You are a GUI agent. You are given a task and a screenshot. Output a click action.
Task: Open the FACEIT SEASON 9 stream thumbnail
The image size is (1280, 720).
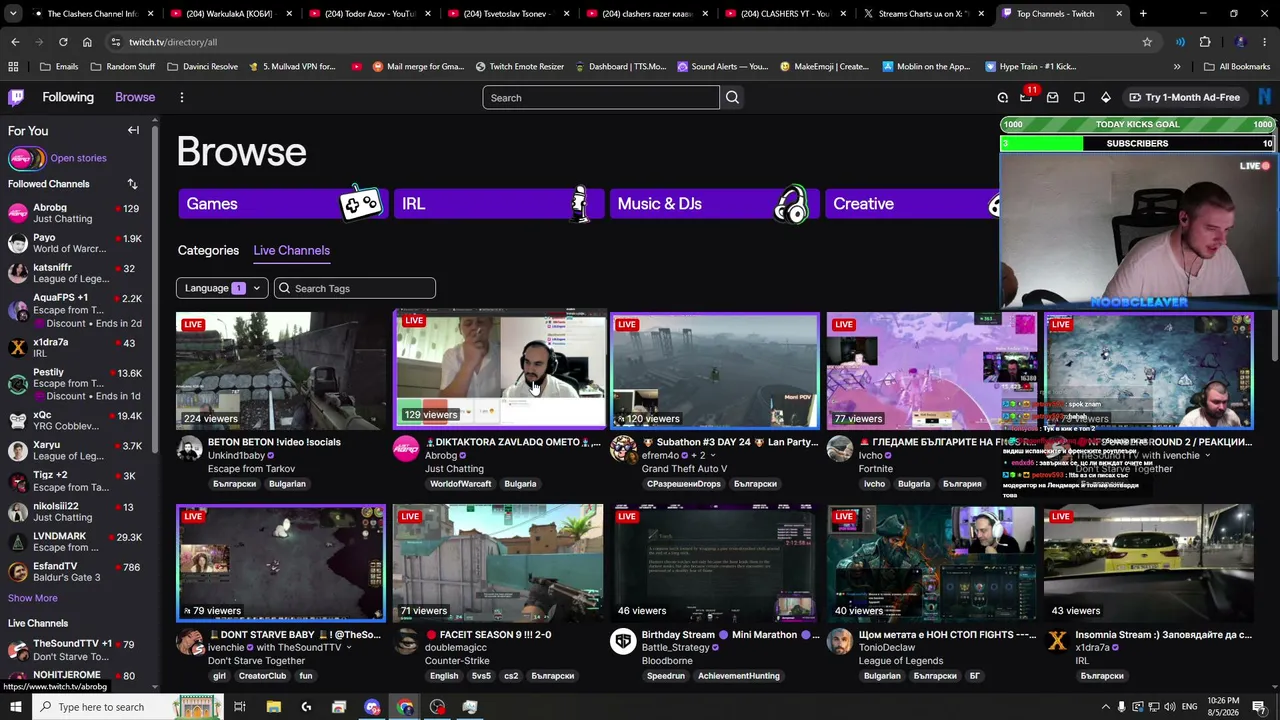coord(498,563)
